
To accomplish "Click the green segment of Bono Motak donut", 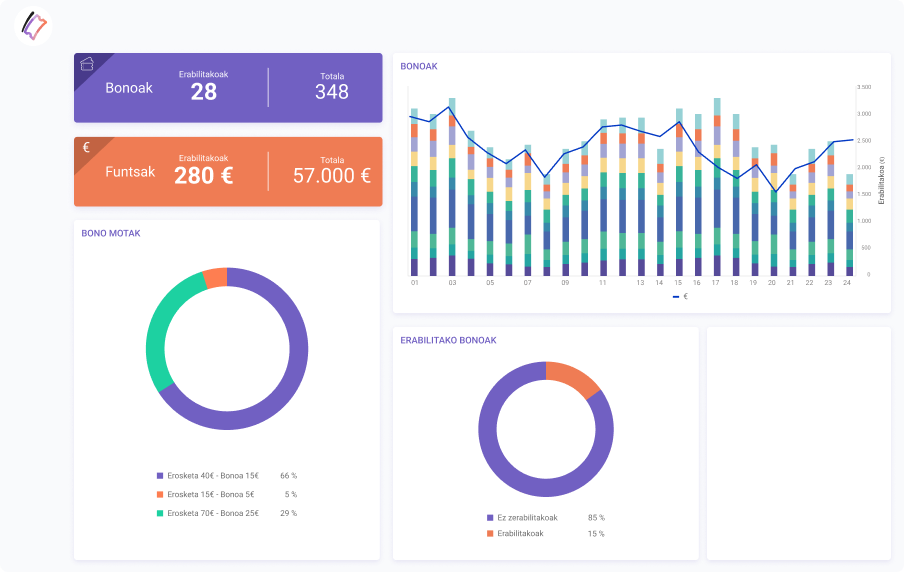I will pyautogui.click(x=157, y=334).
